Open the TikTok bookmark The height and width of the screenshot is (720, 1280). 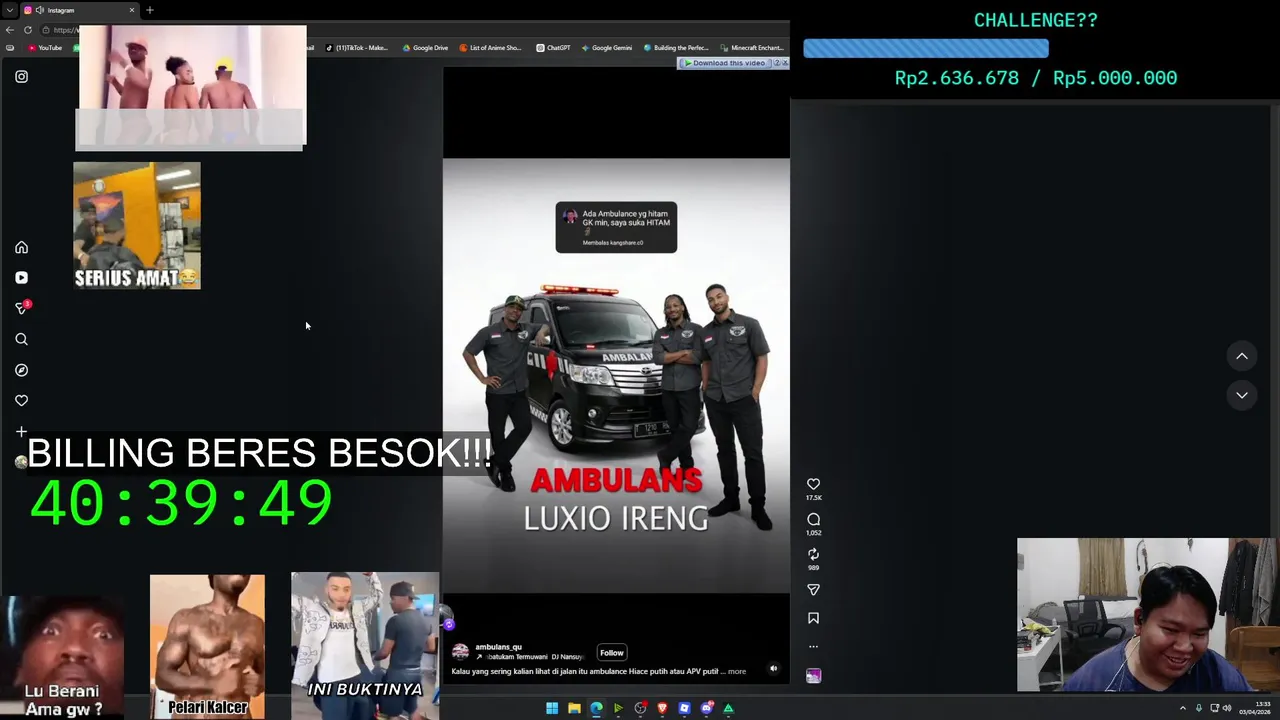coord(357,48)
